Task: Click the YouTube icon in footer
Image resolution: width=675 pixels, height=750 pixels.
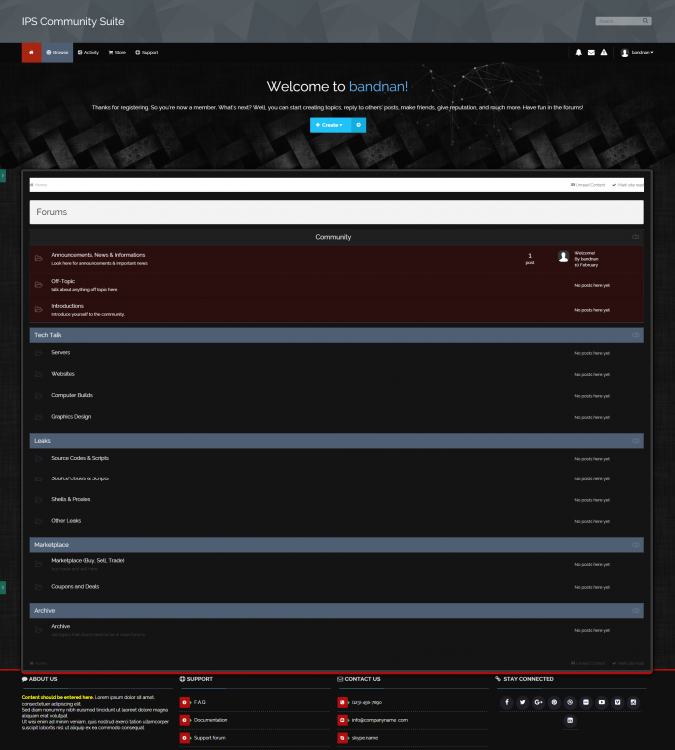Action: pyautogui.click(x=602, y=702)
